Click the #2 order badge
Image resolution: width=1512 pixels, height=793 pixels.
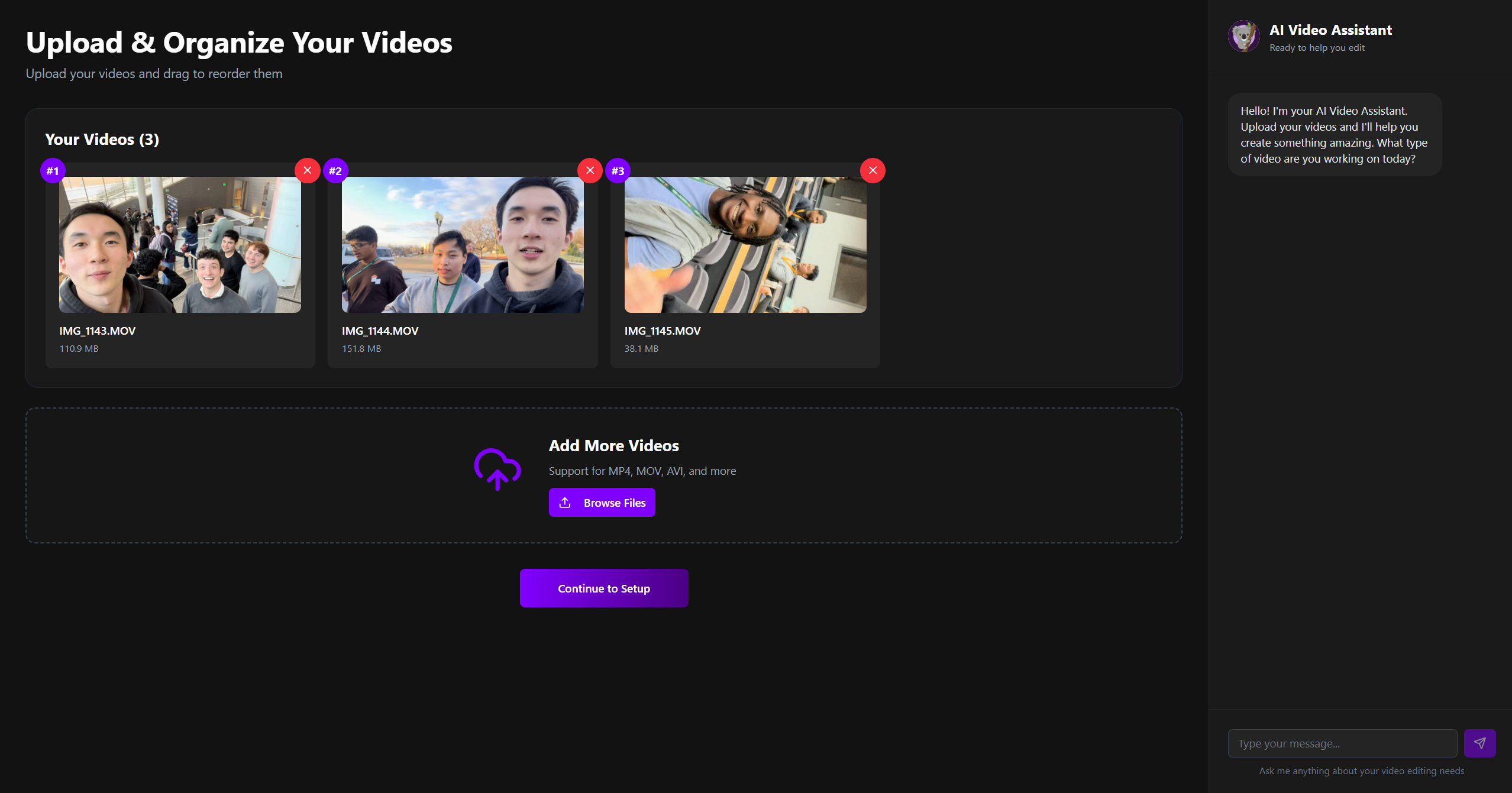pos(335,171)
